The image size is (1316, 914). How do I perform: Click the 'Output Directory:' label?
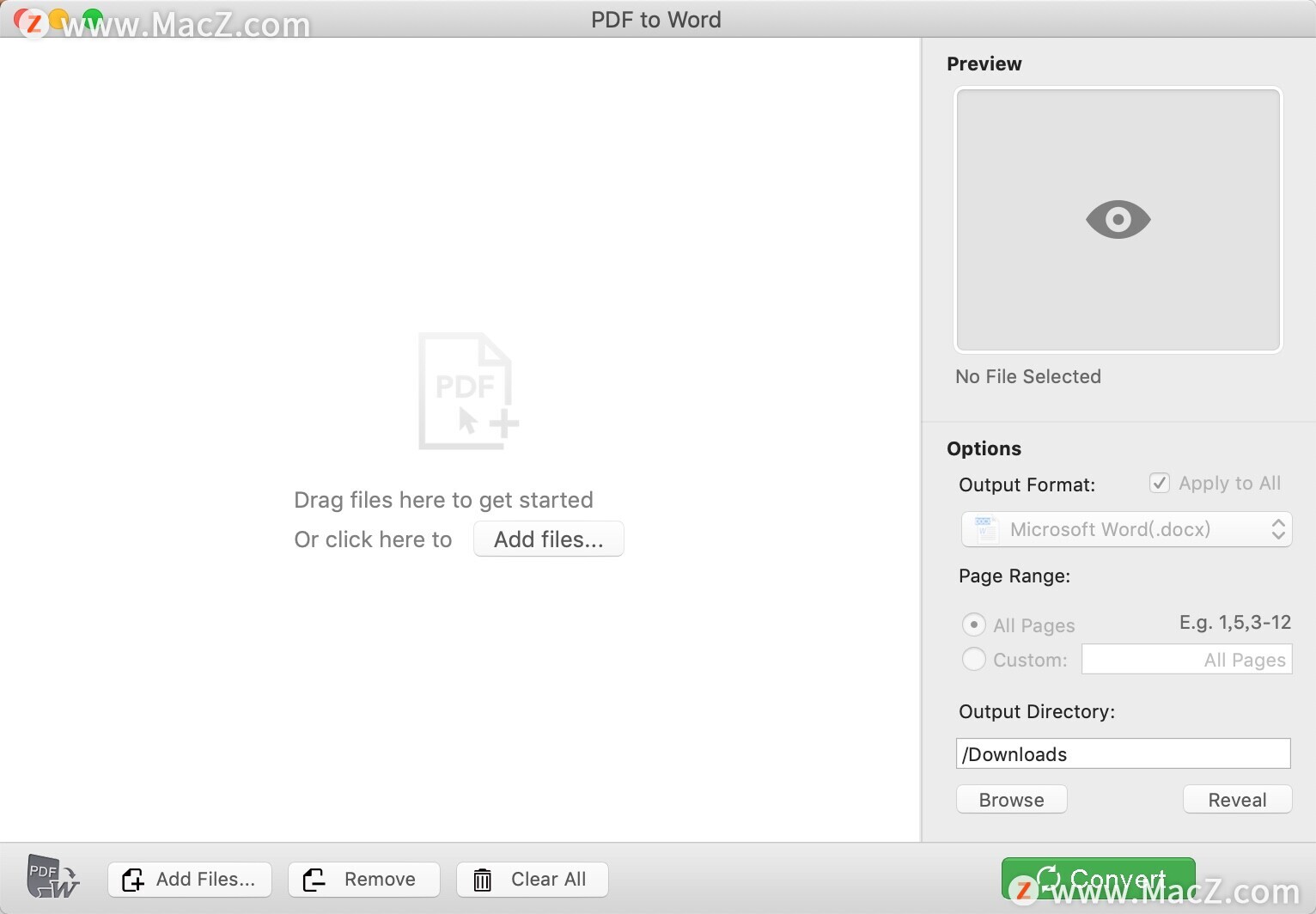(x=1037, y=711)
